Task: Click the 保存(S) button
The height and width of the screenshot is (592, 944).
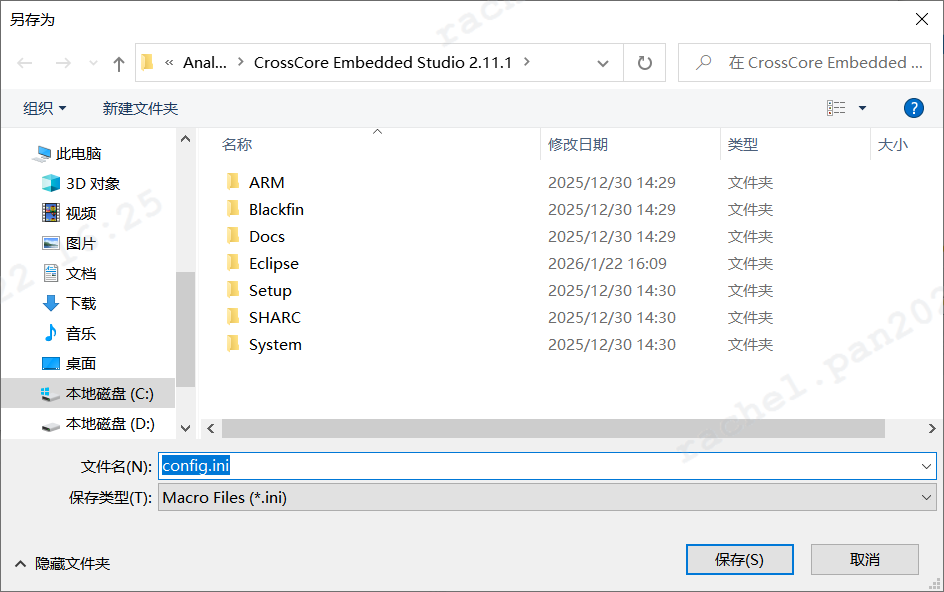Action: (x=739, y=559)
